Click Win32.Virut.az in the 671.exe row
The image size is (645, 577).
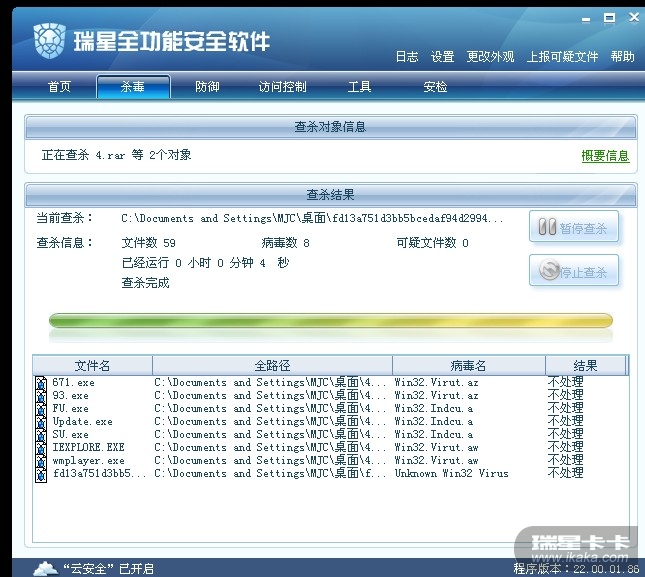(x=436, y=382)
